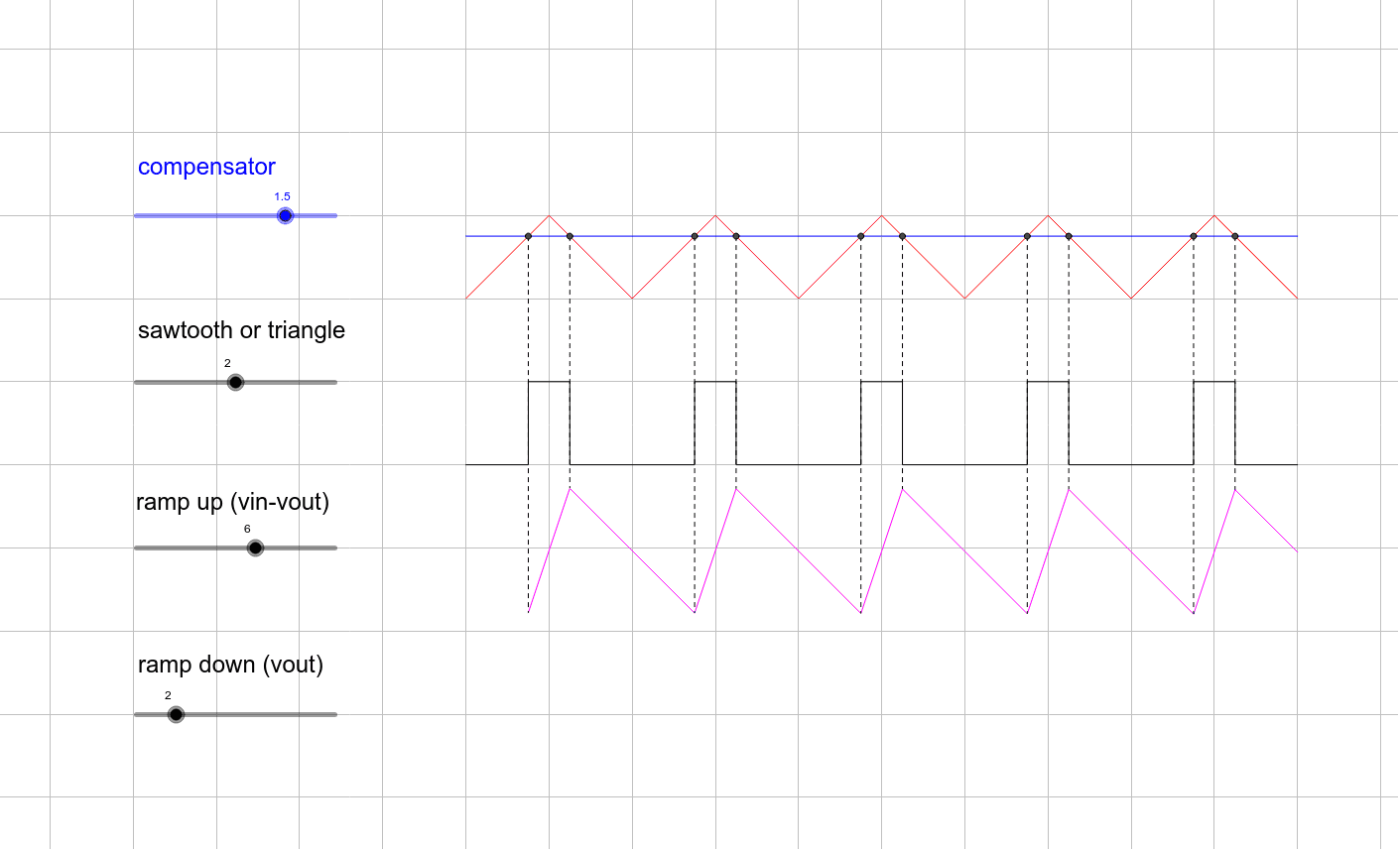The width and height of the screenshot is (1400, 851).
Task: Click the top of the first square pulse
Action: [x=549, y=381]
